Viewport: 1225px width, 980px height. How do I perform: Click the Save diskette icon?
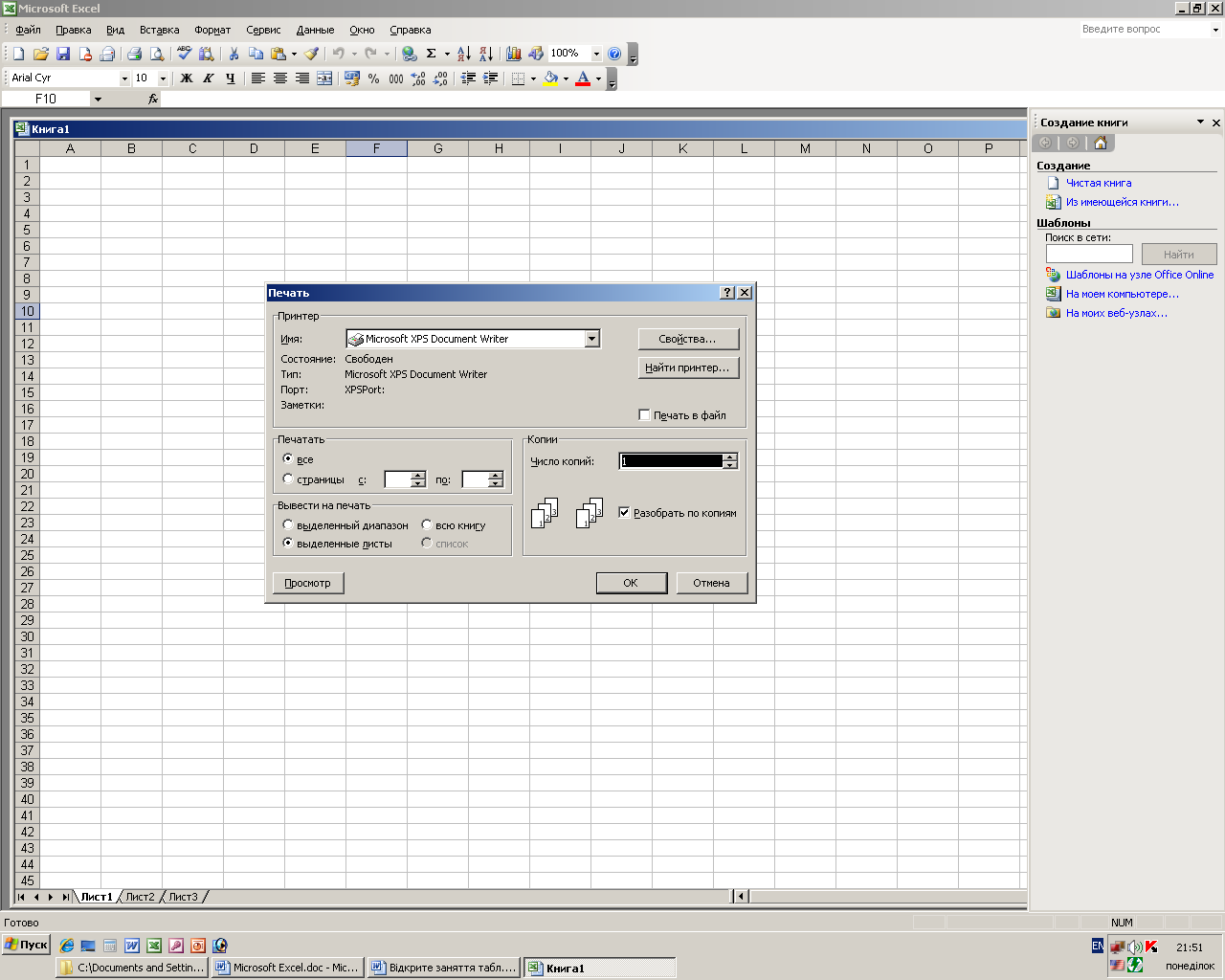[x=63, y=54]
